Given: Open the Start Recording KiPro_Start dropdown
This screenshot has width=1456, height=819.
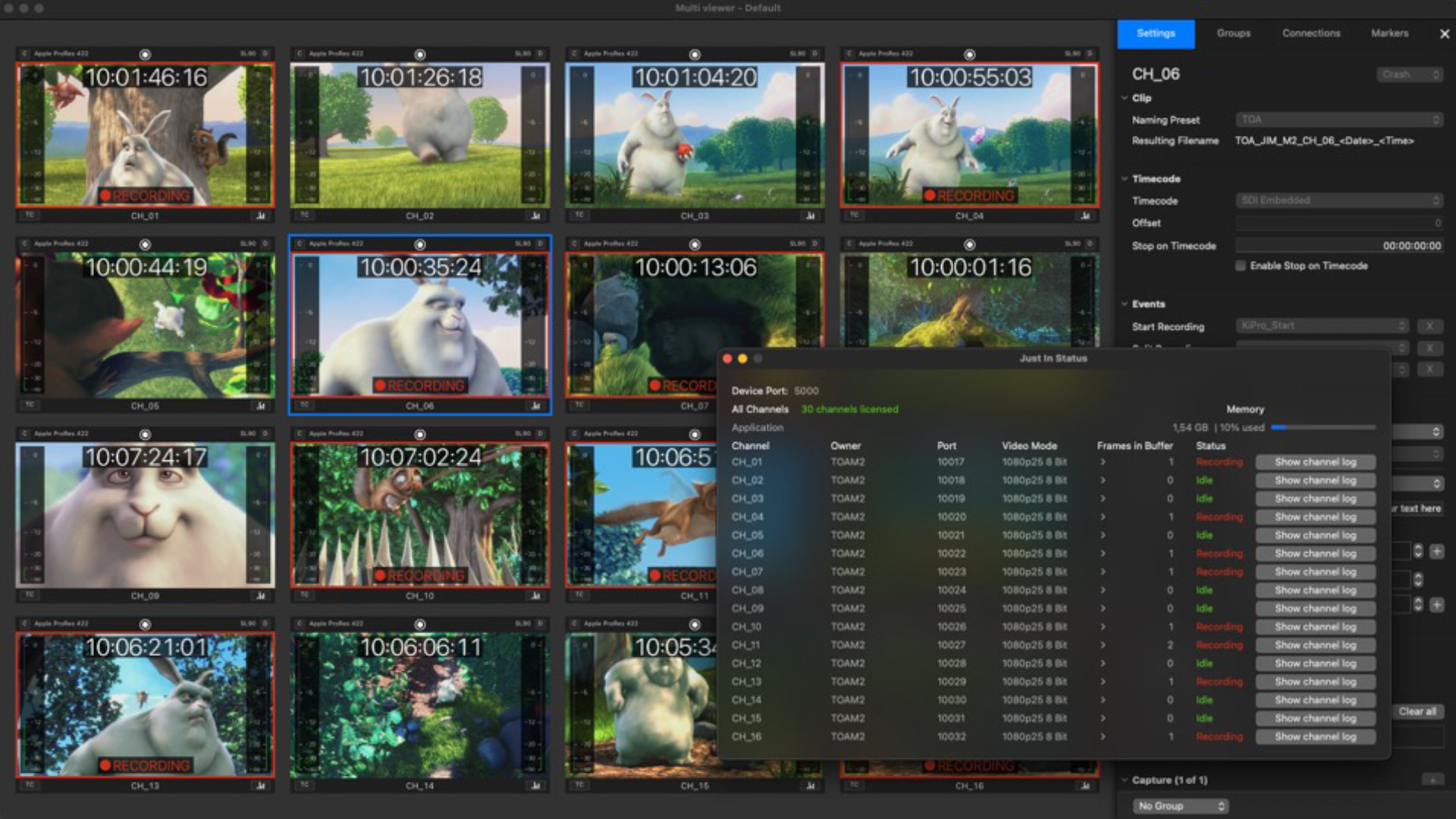Looking at the screenshot, I should [x=1323, y=326].
